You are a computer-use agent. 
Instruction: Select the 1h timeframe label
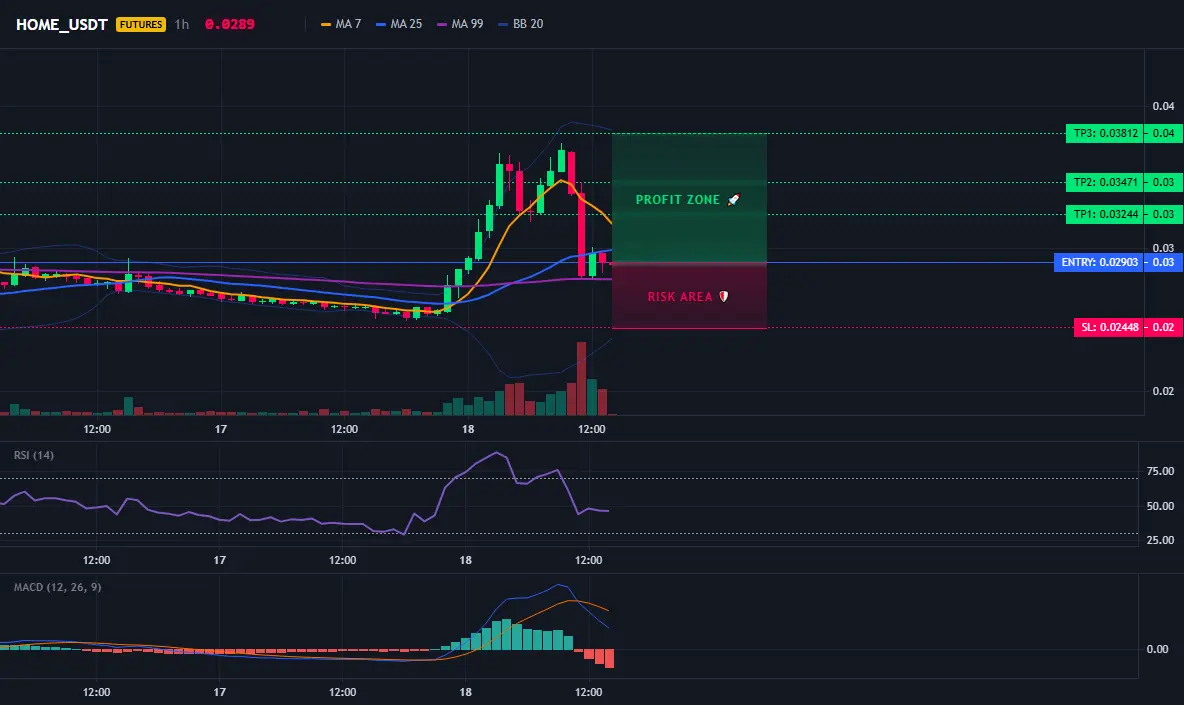point(181,24)
